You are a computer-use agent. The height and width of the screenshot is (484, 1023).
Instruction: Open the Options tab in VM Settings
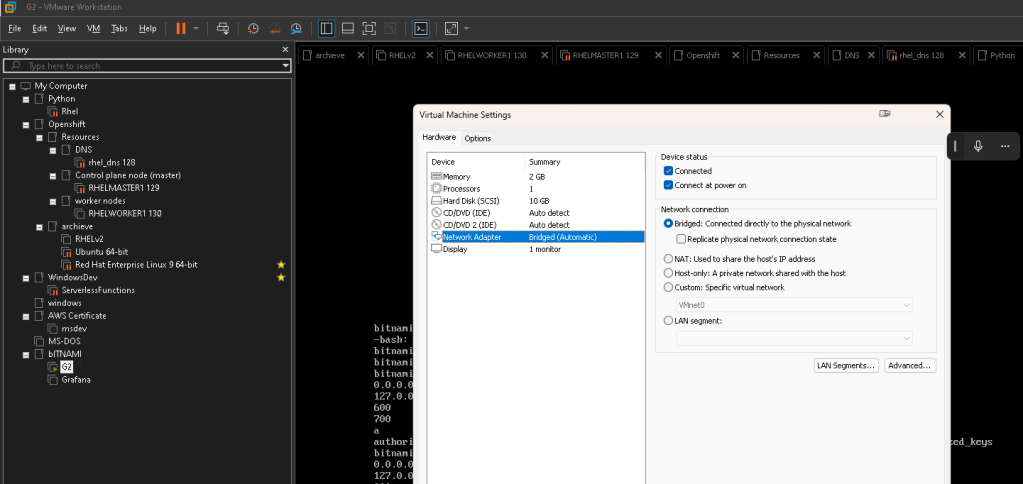pos(478,138)
